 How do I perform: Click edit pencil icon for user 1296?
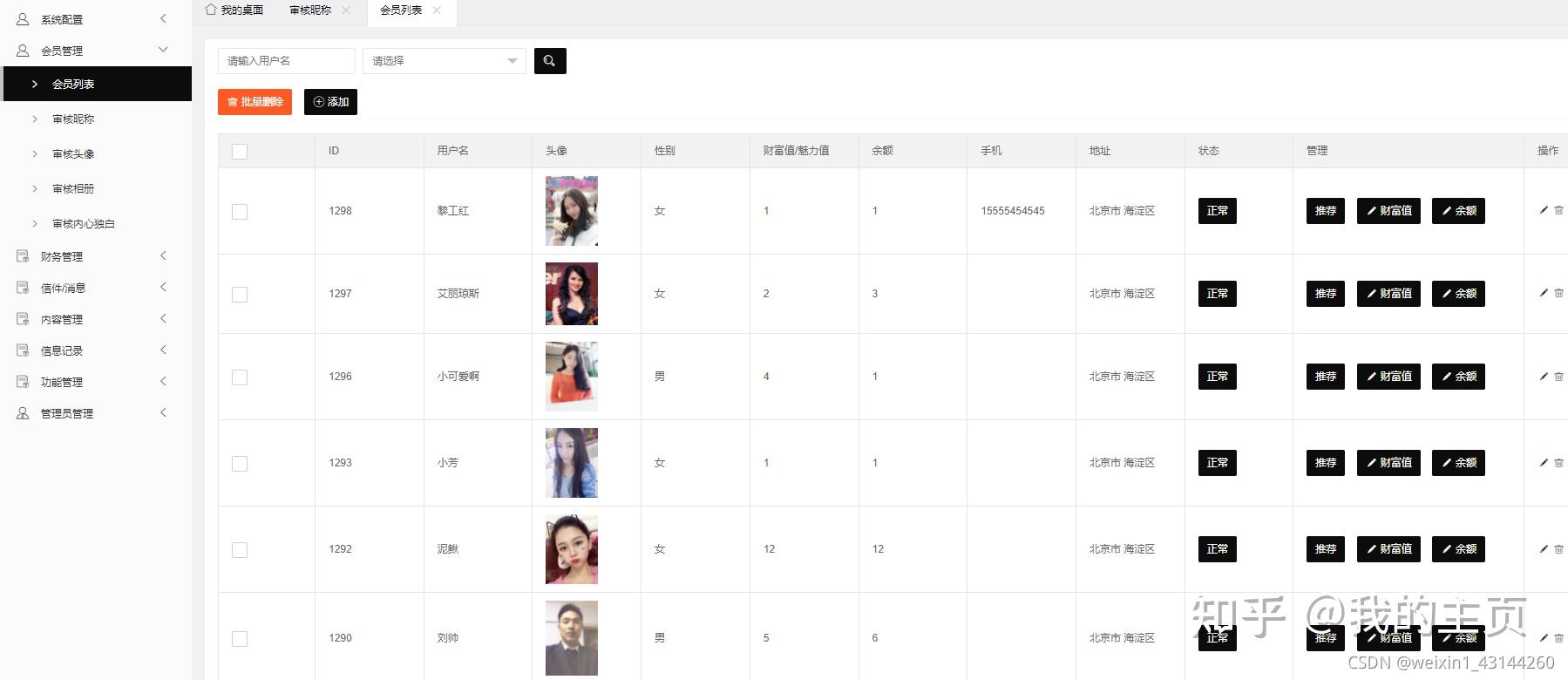(x=1544, y=376)
